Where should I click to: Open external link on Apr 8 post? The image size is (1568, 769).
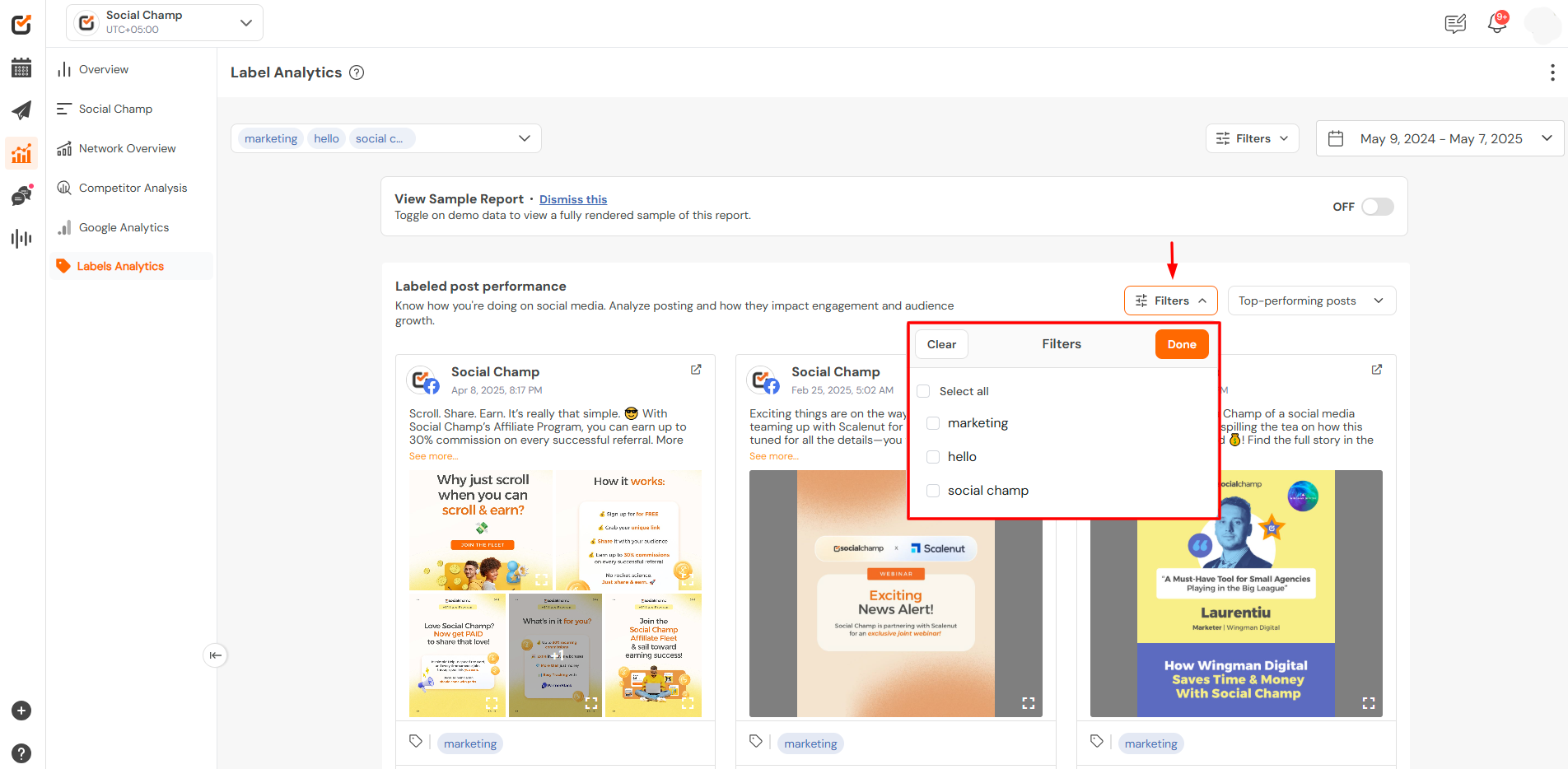click(x=696, y=370)
